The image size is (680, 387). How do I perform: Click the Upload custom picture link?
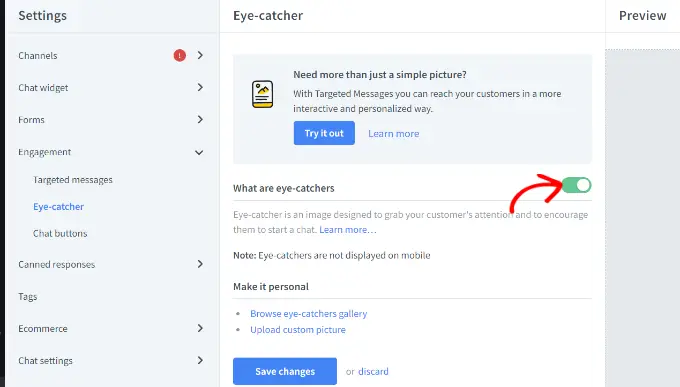click(298, 330)
